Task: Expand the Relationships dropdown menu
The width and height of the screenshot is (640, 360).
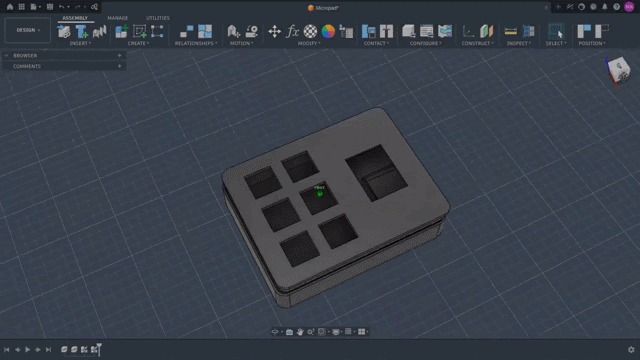Action: tap(196, 43)
